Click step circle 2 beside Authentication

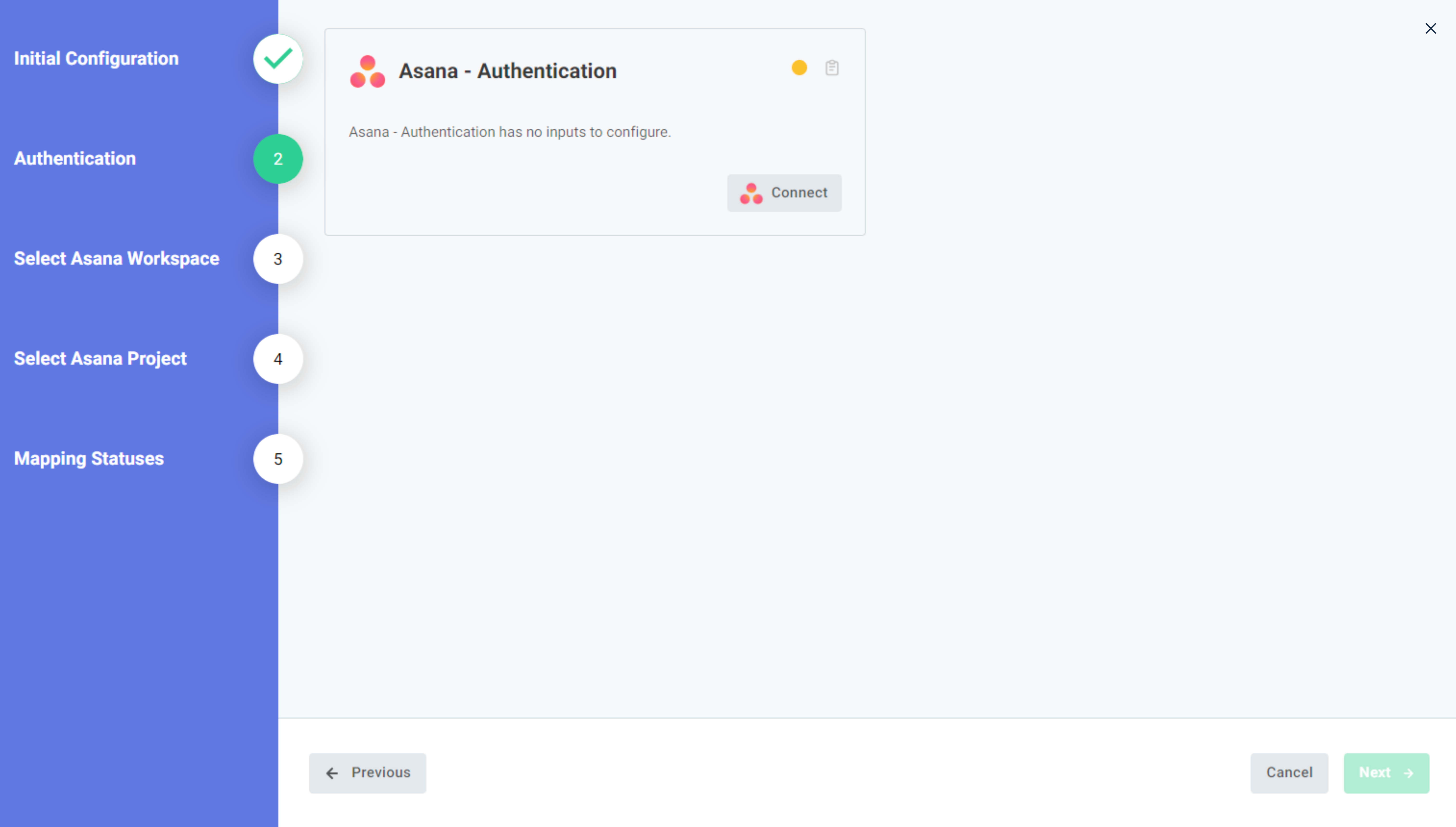(x=278, y=159)
